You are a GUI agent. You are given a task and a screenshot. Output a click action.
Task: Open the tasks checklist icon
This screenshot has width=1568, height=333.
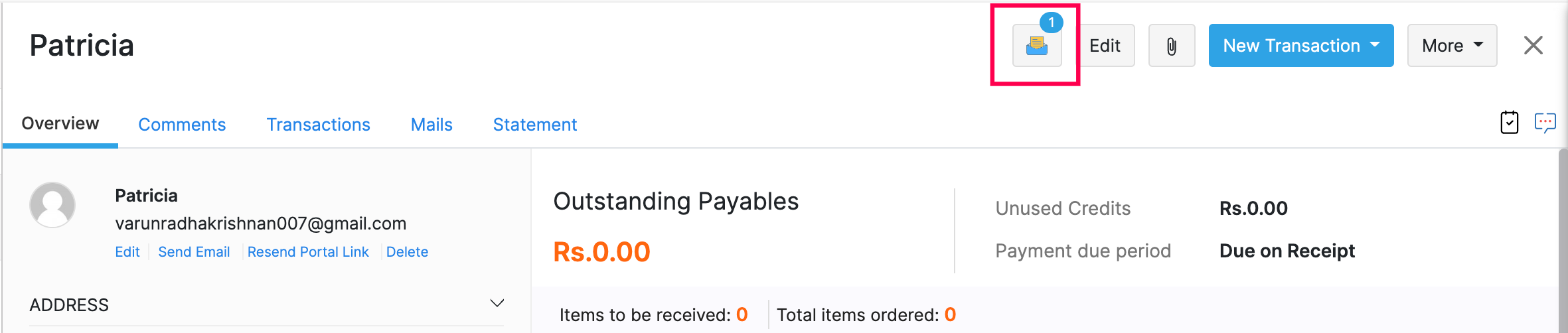pos(1509,123)
